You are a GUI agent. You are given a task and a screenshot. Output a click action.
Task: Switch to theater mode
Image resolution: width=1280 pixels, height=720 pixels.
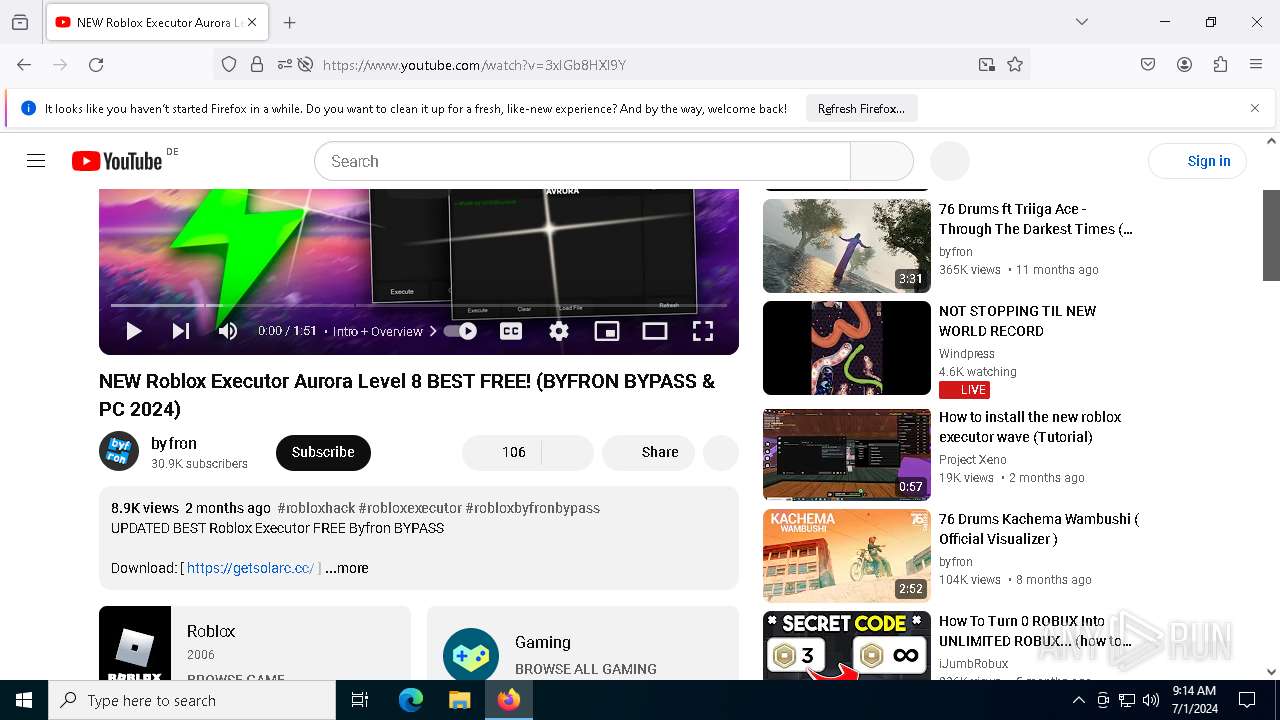pyautogui.click(x=655, y=331)
